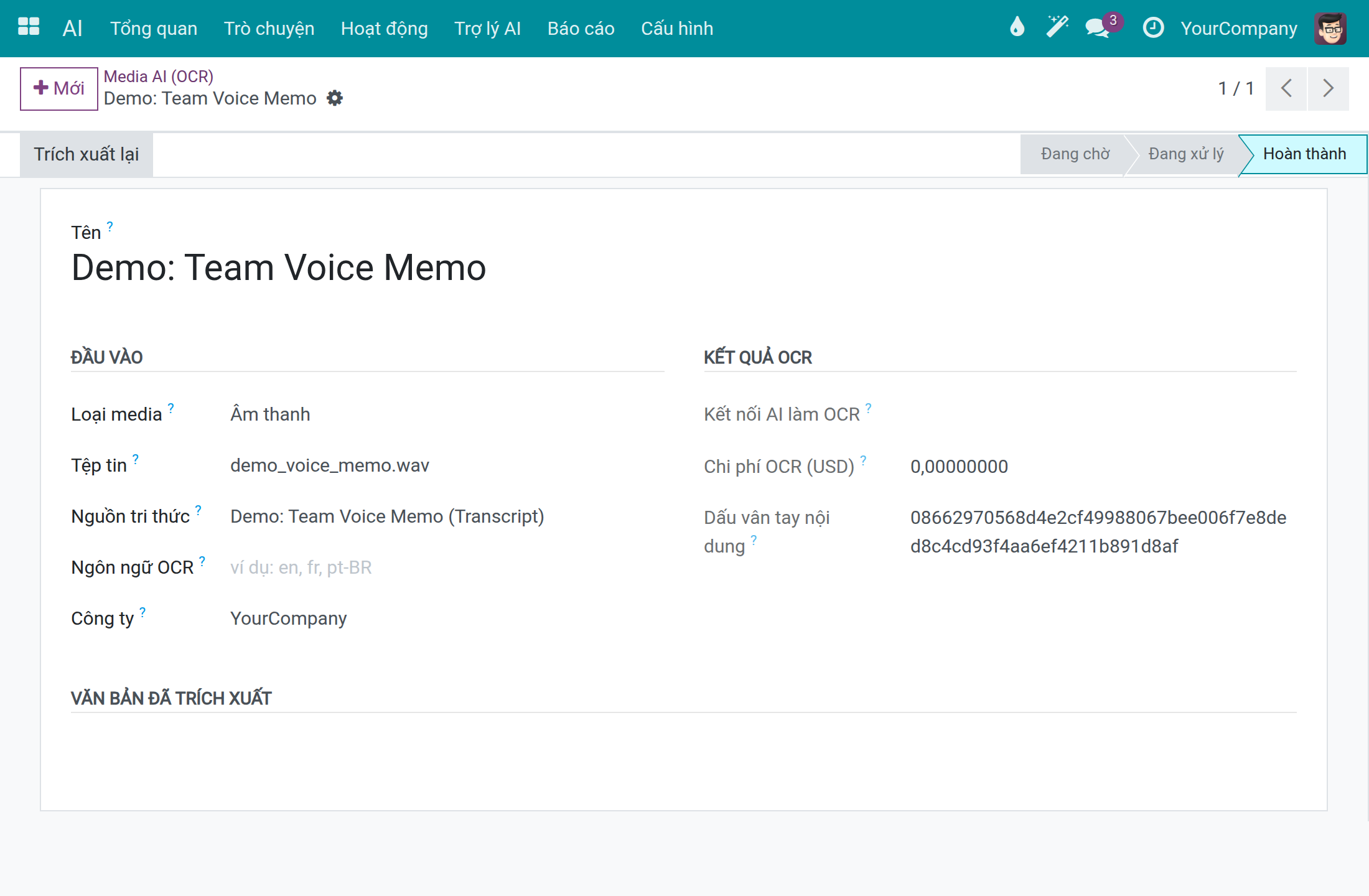
Task: Show help tooltip for Công ty
Action: click(143, 612)
